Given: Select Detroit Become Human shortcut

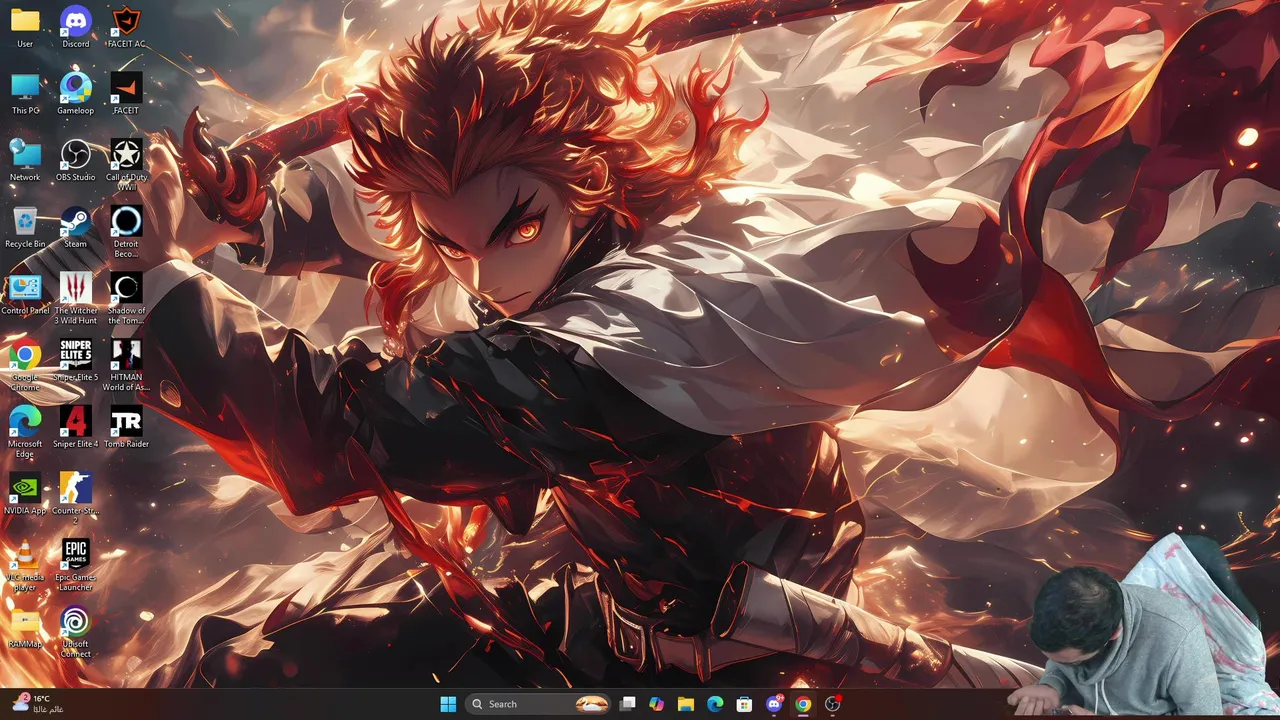Looking at the screenshot, I should [126, 232].
